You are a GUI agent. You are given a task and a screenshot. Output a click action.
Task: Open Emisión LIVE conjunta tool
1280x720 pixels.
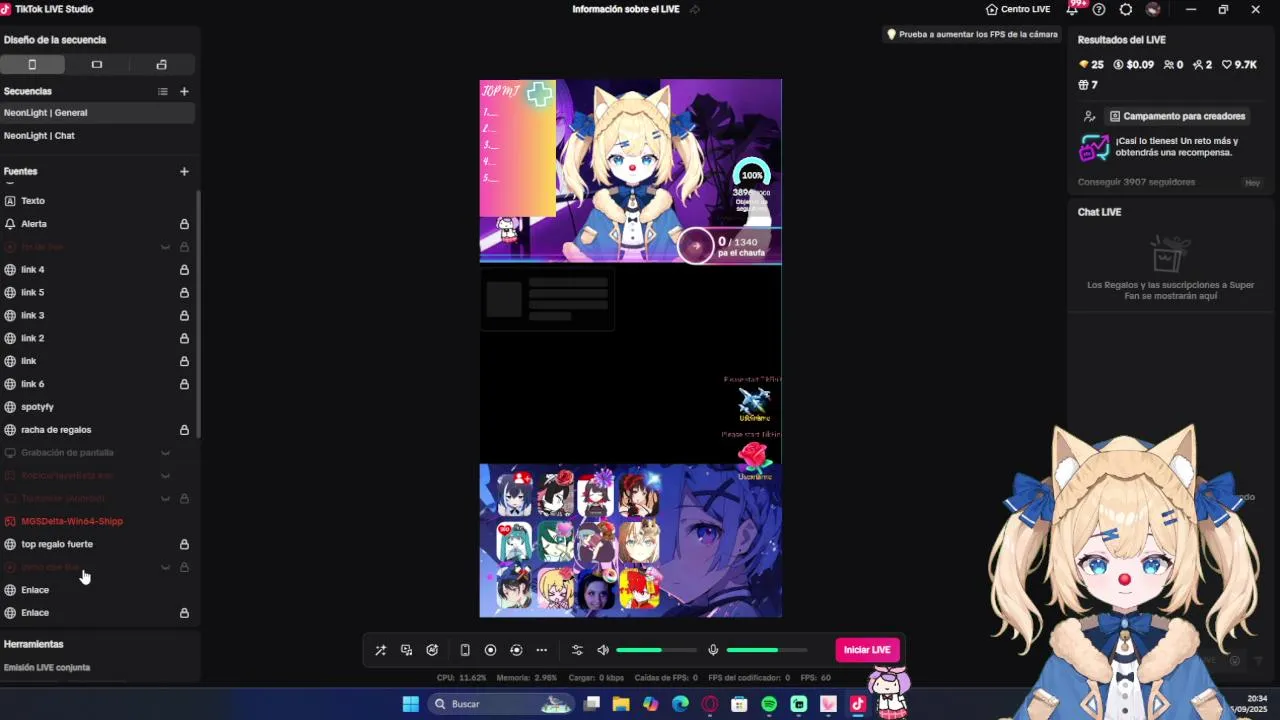click(x=47, y=667)
